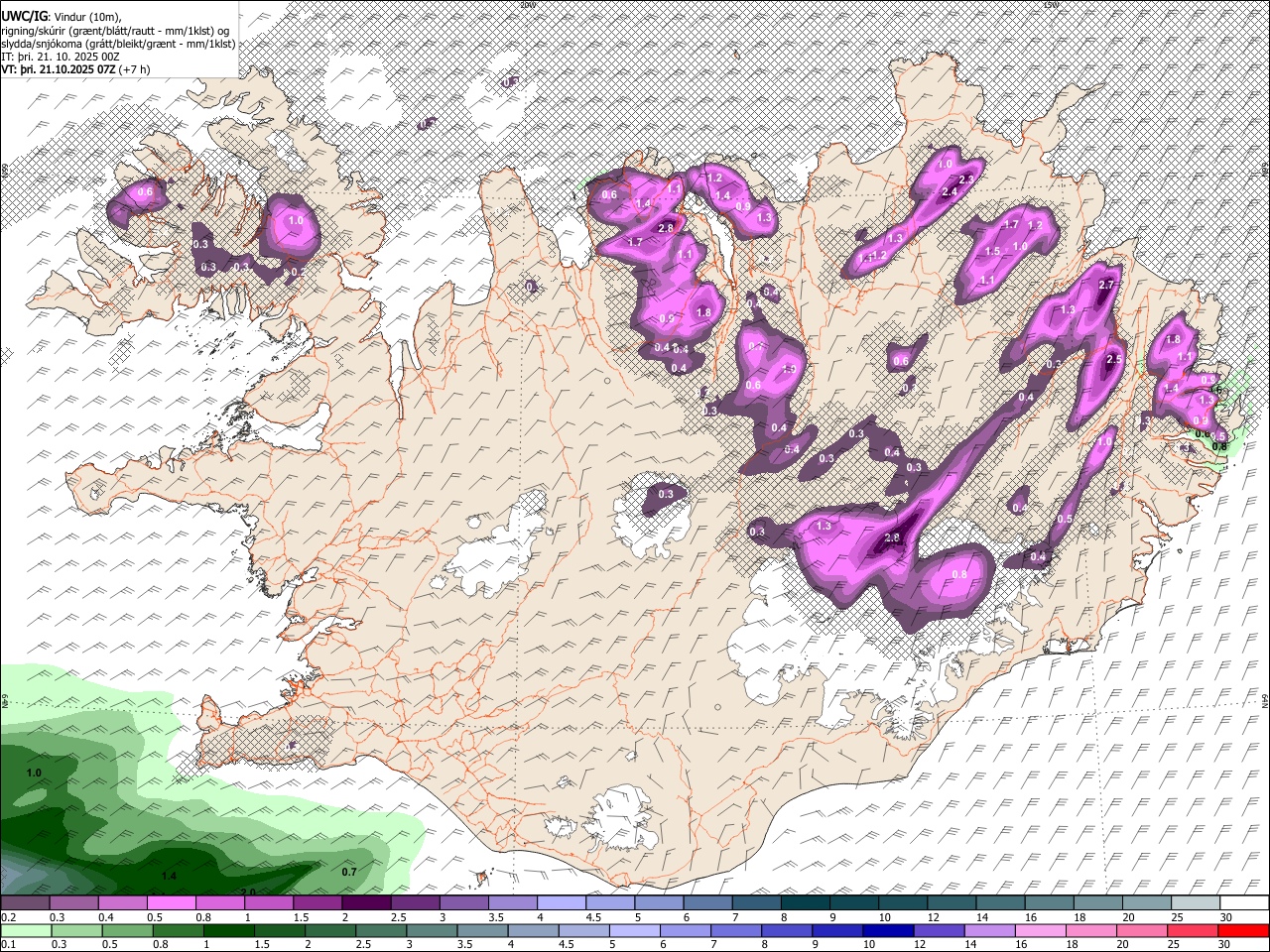Screen dimensions: 1270x952
Task: Click the slydda/snjókoma description line
Action: click(118, 44)
